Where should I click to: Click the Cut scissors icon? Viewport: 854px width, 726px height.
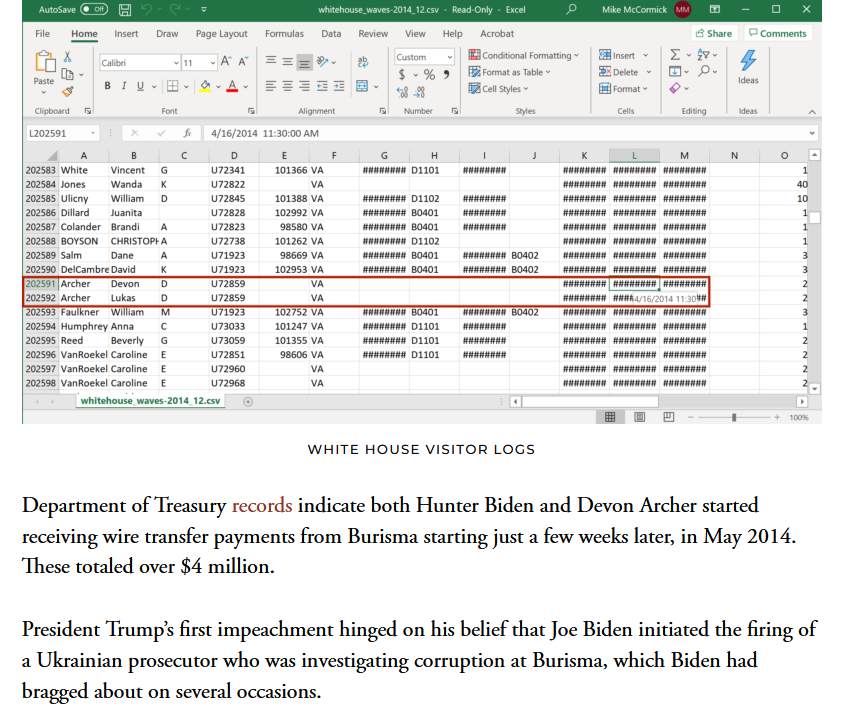68,56
